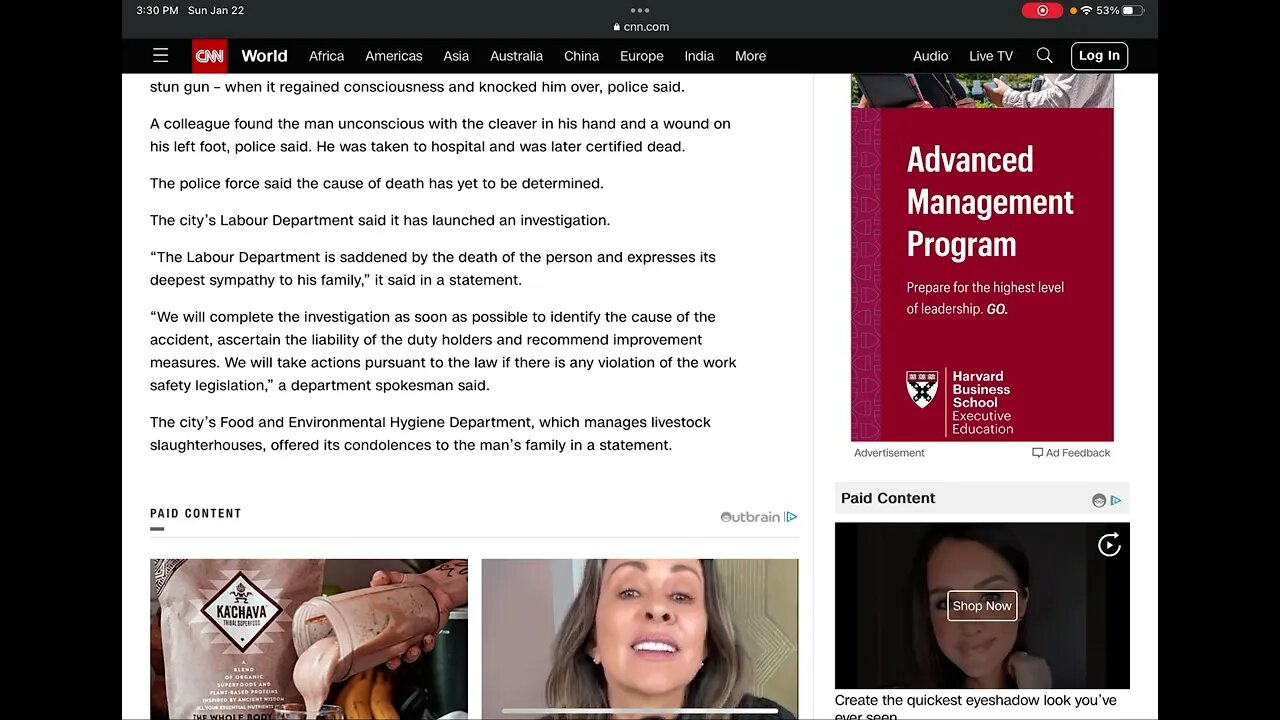Tap the battery status icon
Screen dimensions: 1280x720
pyautogui.click(x=1133, y=10)
